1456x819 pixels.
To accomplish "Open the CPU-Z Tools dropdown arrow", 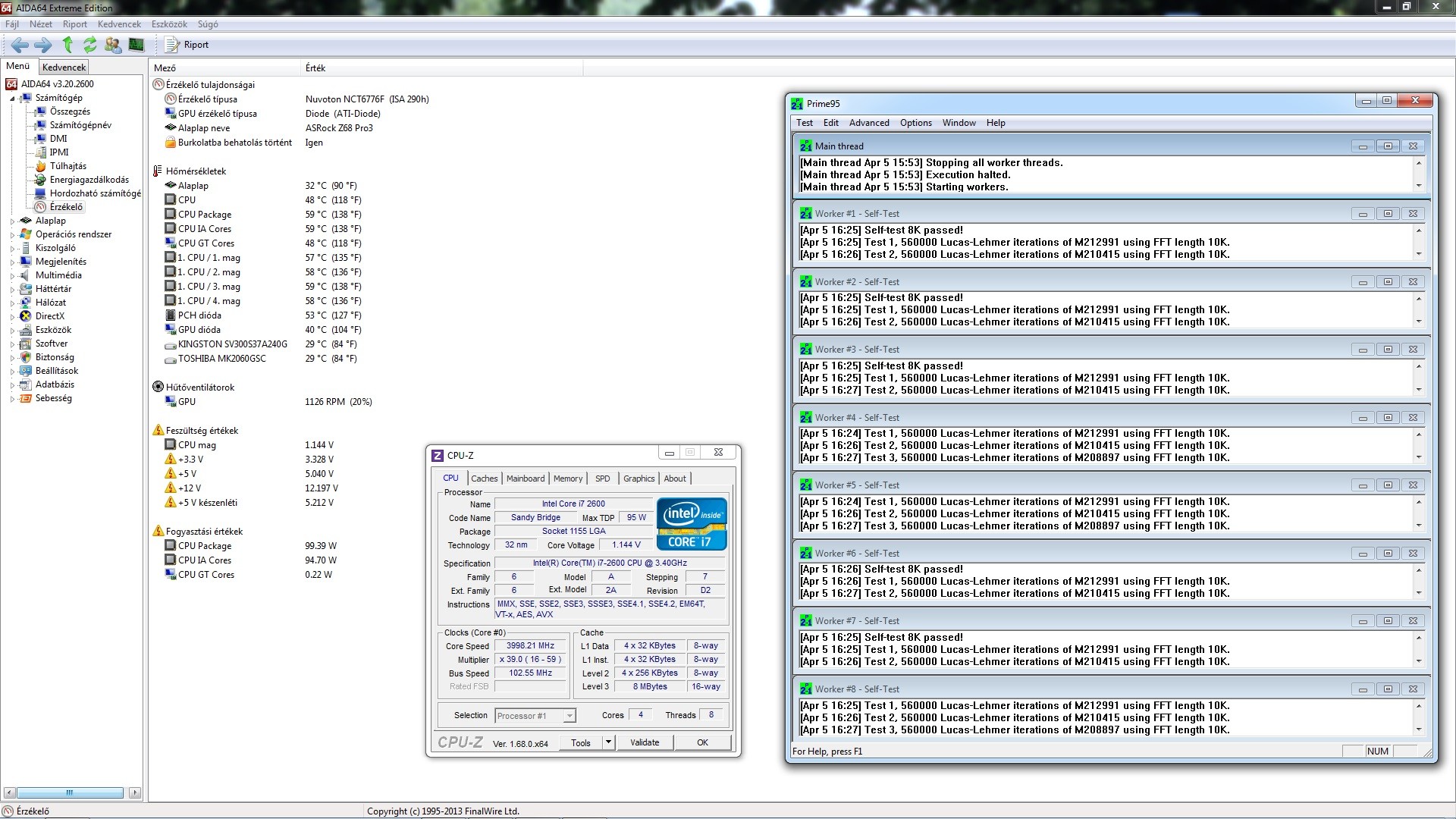I will pyautogui.click(x=608, y=742).
